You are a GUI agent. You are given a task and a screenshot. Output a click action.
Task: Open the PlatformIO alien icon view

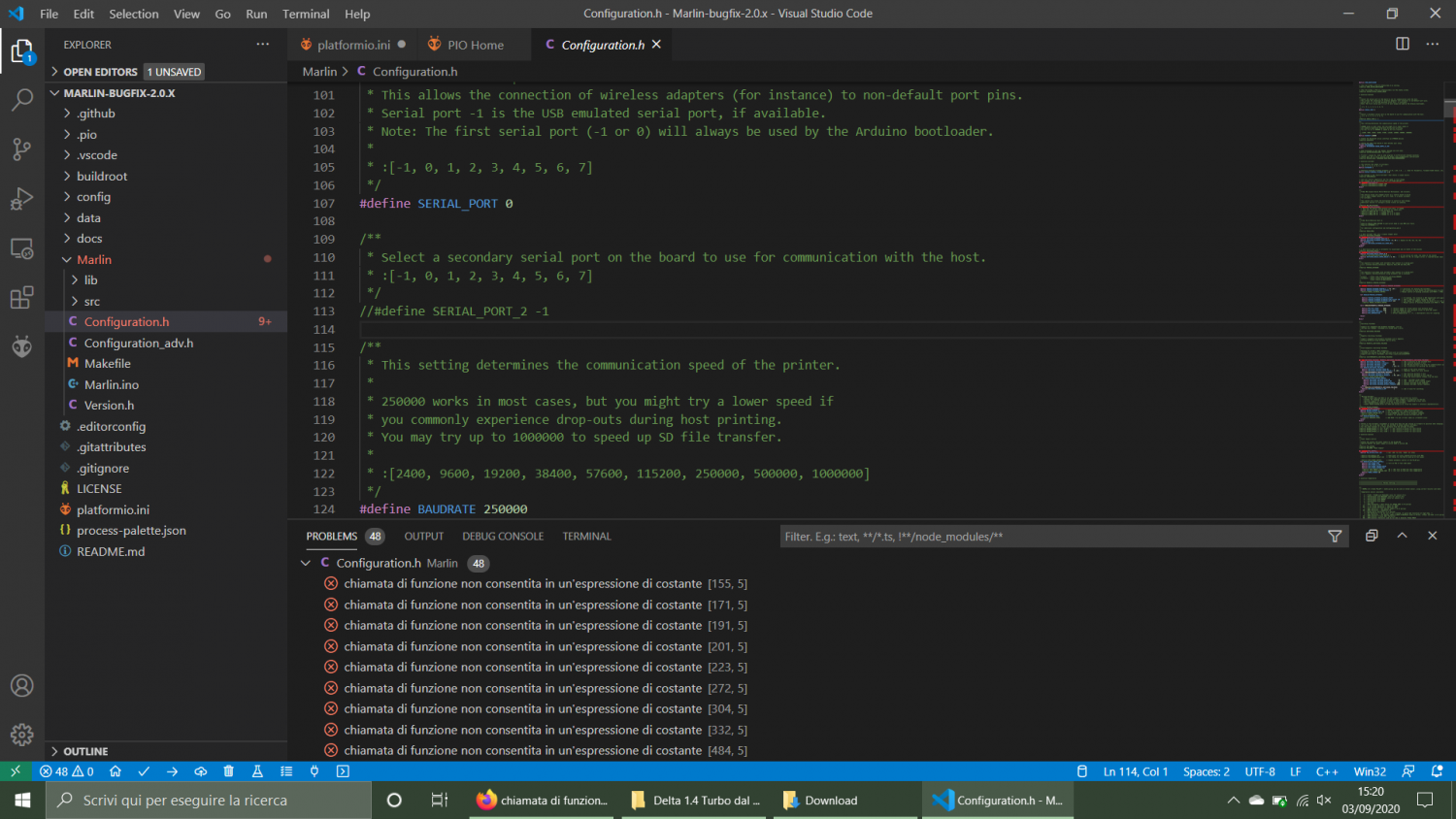(x=22, y=346)
